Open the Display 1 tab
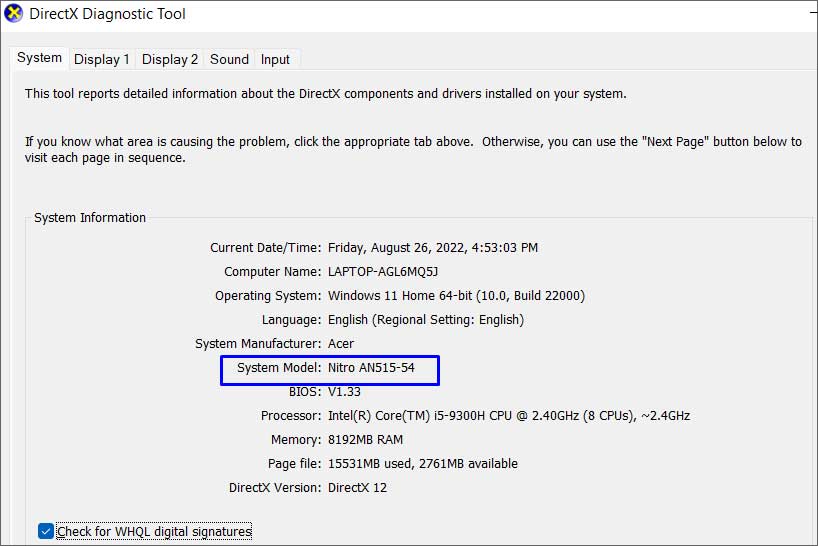 click(102, 59)
